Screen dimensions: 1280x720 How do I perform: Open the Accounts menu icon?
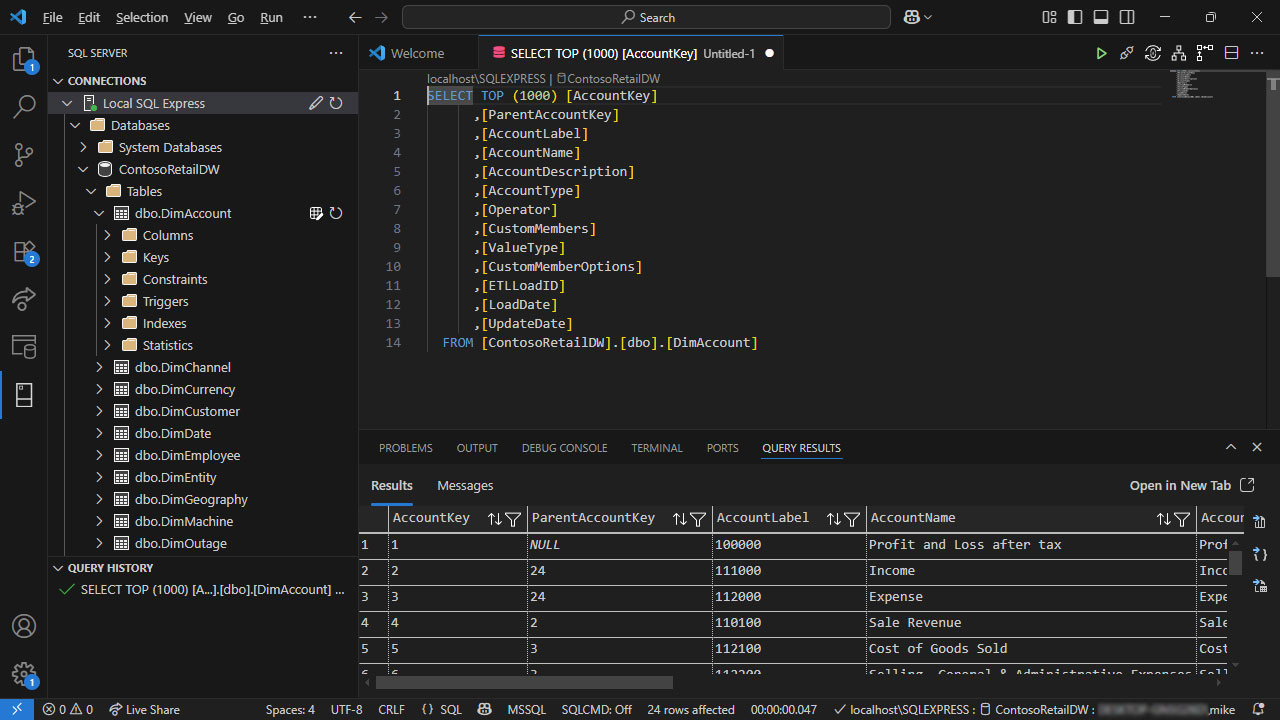pyautogui.click(x=24, y=627)
